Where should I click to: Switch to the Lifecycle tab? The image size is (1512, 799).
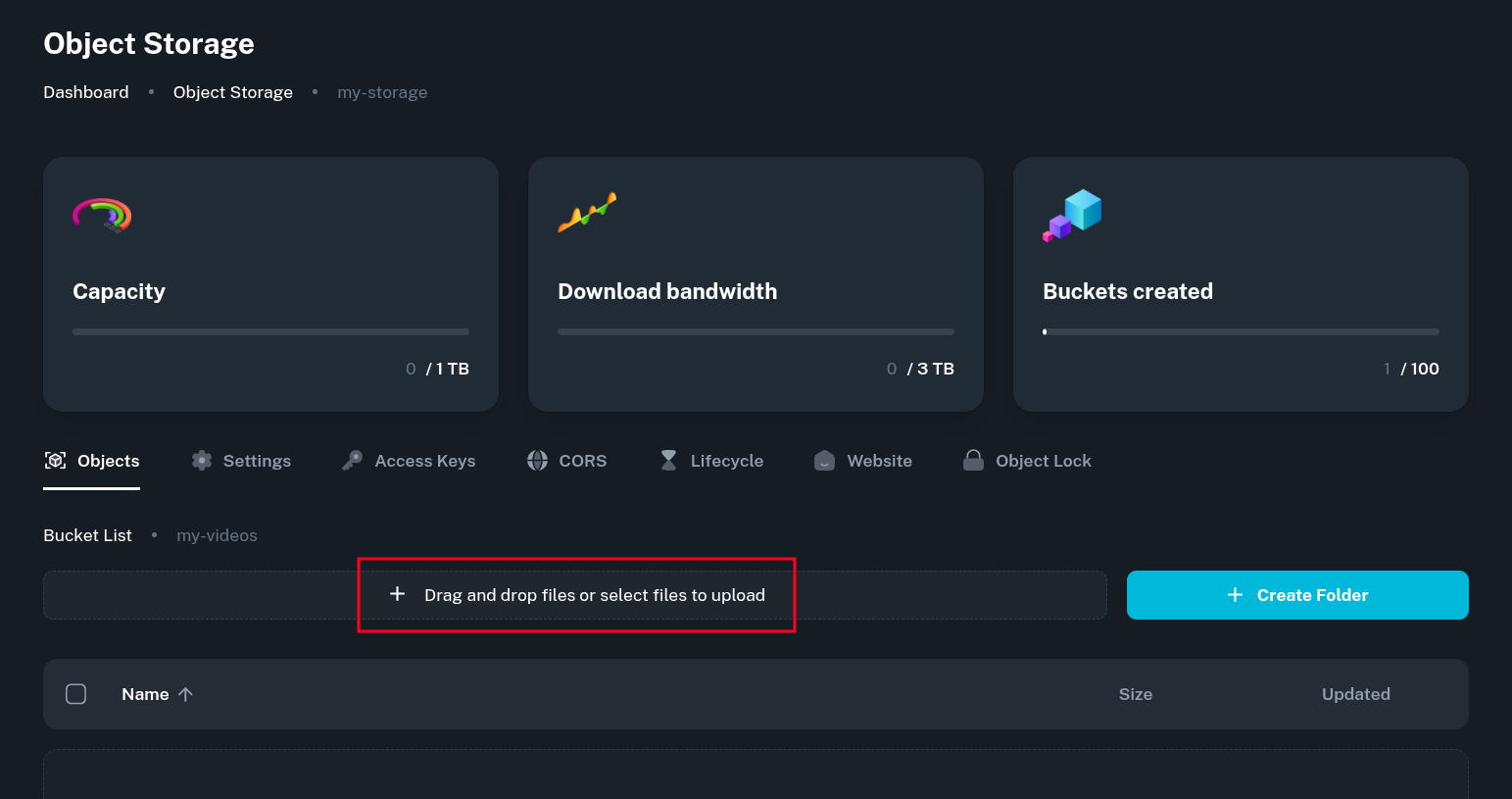click(726, 461)
